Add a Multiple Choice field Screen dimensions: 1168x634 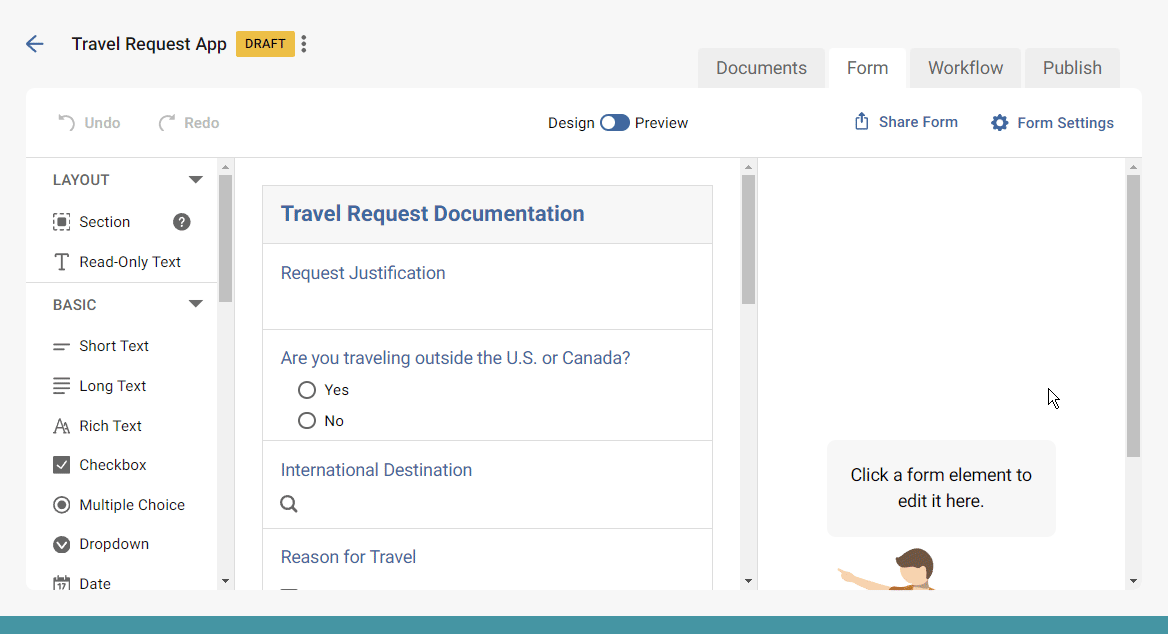[x=131, y=504]
